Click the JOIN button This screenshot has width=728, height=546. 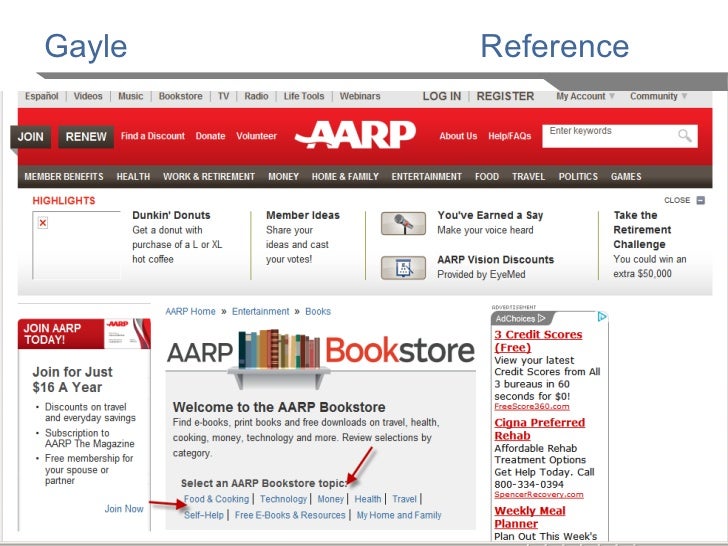[31, 136]
